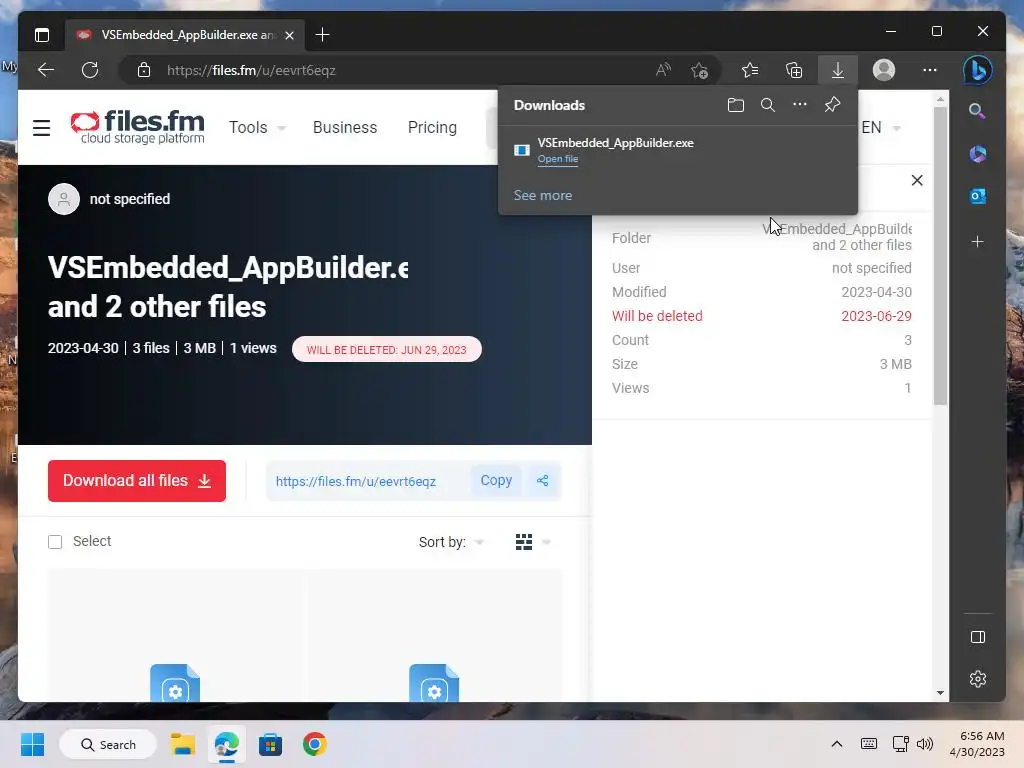Select the share URL text field
The width and height of the screenshot is (1024, 768).
[x=368, y=481]
